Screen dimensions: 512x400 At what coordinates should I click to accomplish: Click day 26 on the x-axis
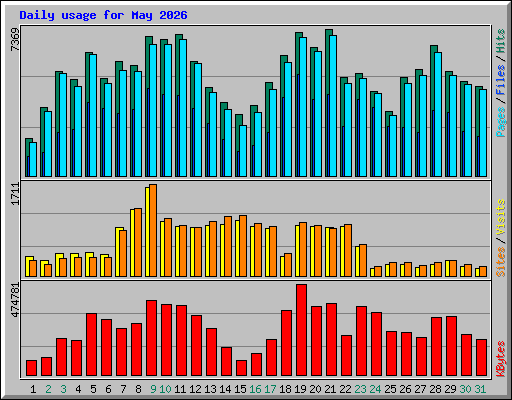click(405, 389)
